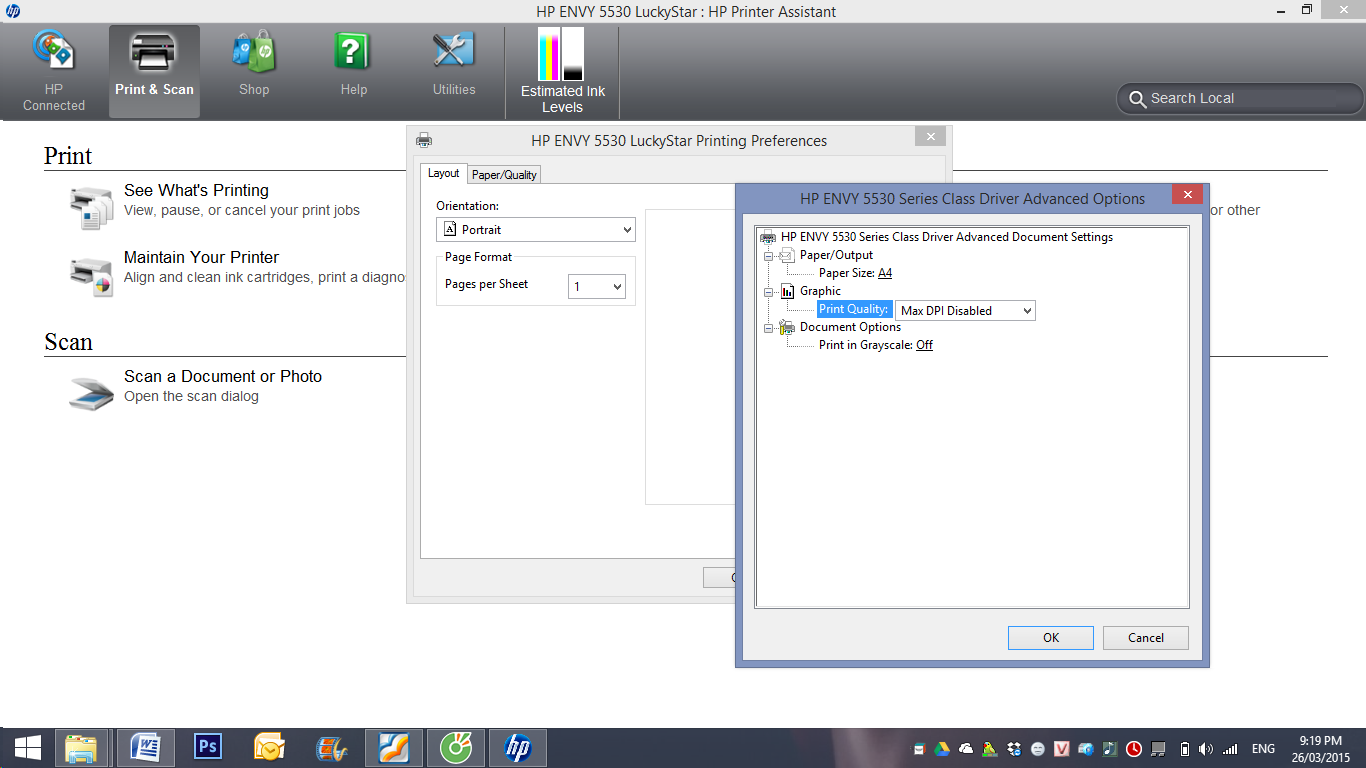Viewport: 1366px width, 768px height.
Task: Close the Printing Preferences window
Action: 930,137
